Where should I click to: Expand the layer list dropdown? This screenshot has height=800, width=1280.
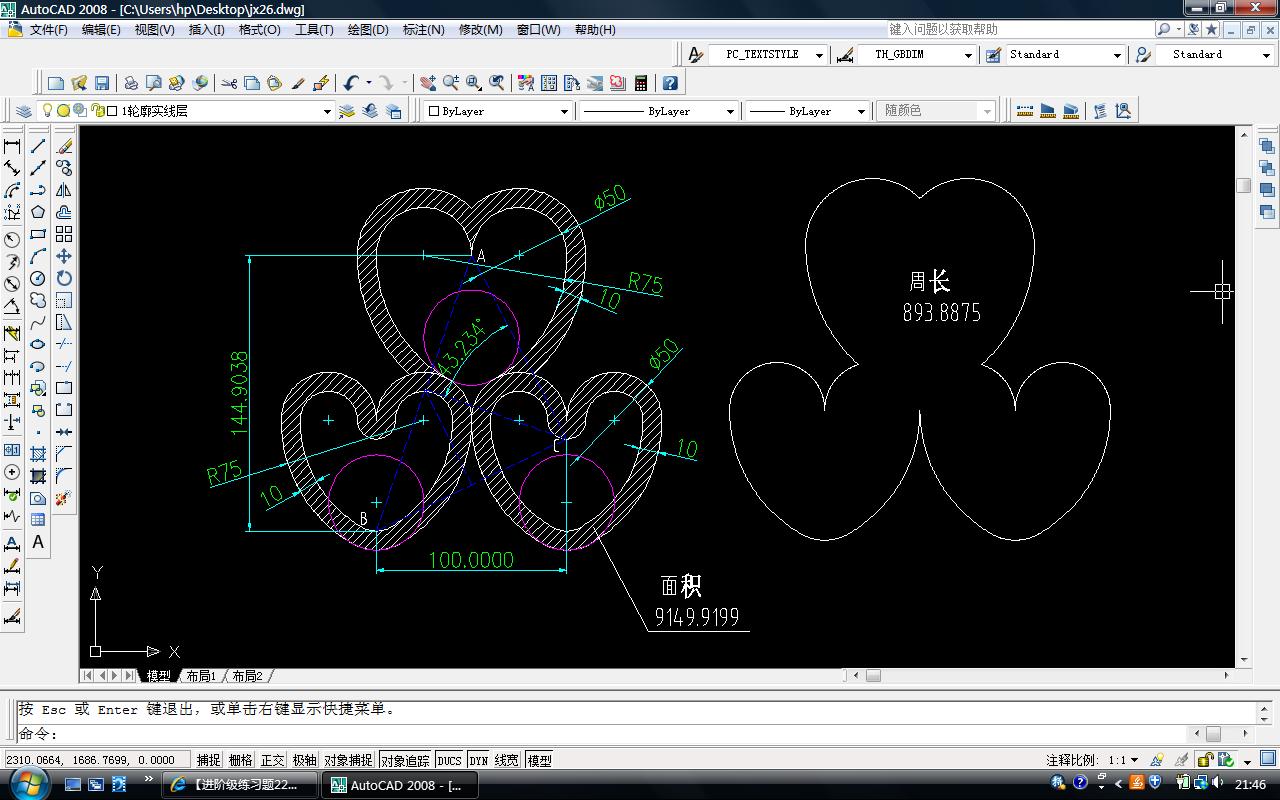327,111
